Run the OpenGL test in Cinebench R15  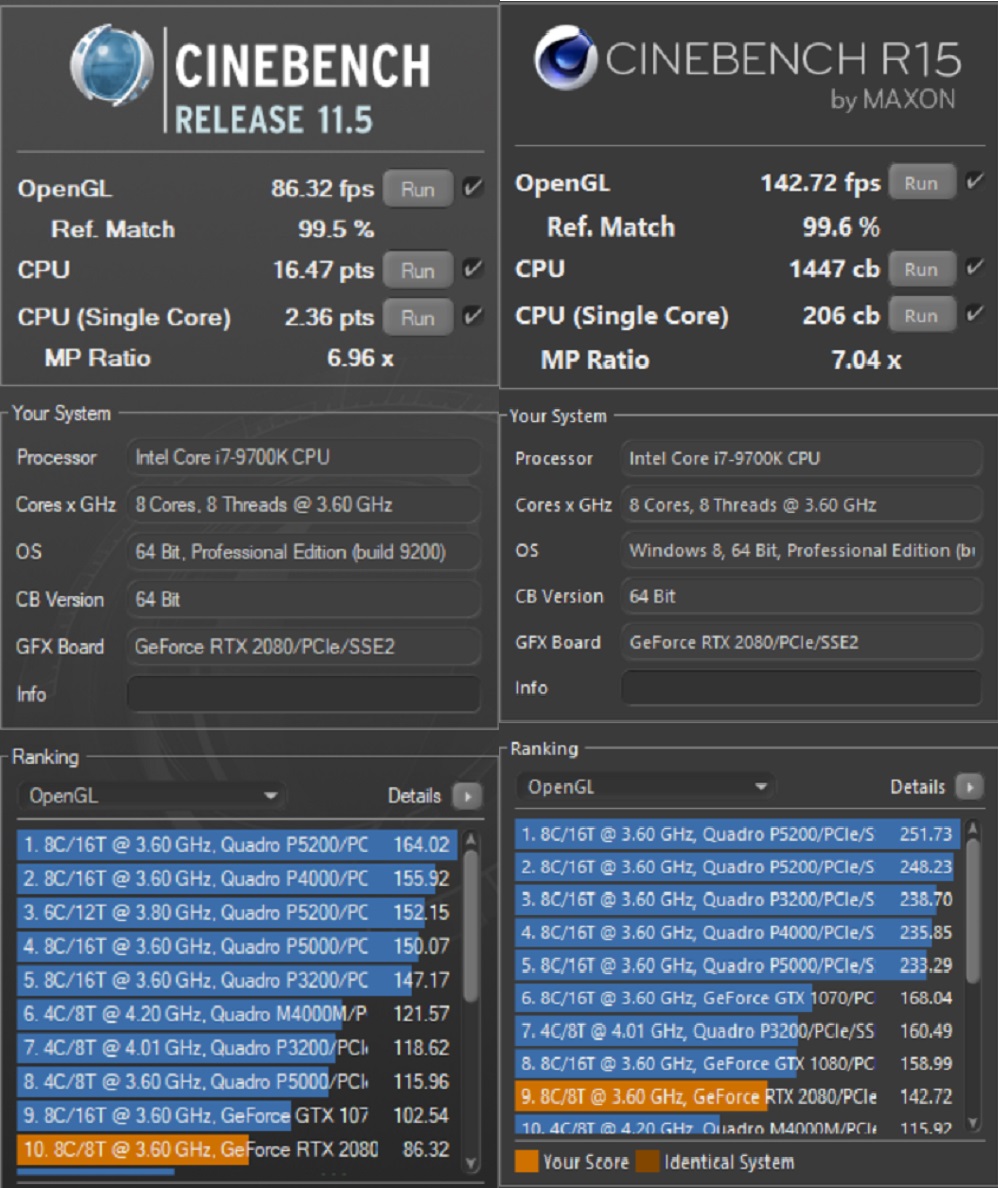coord(920,183)
